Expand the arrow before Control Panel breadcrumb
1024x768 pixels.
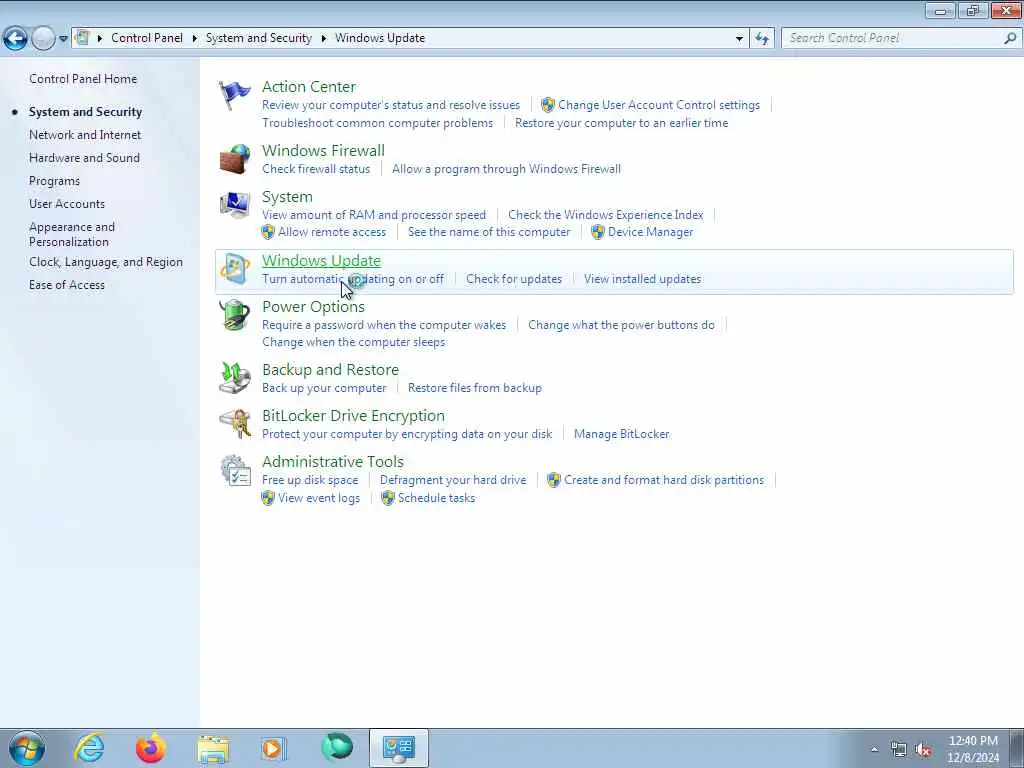click(100, 39)
